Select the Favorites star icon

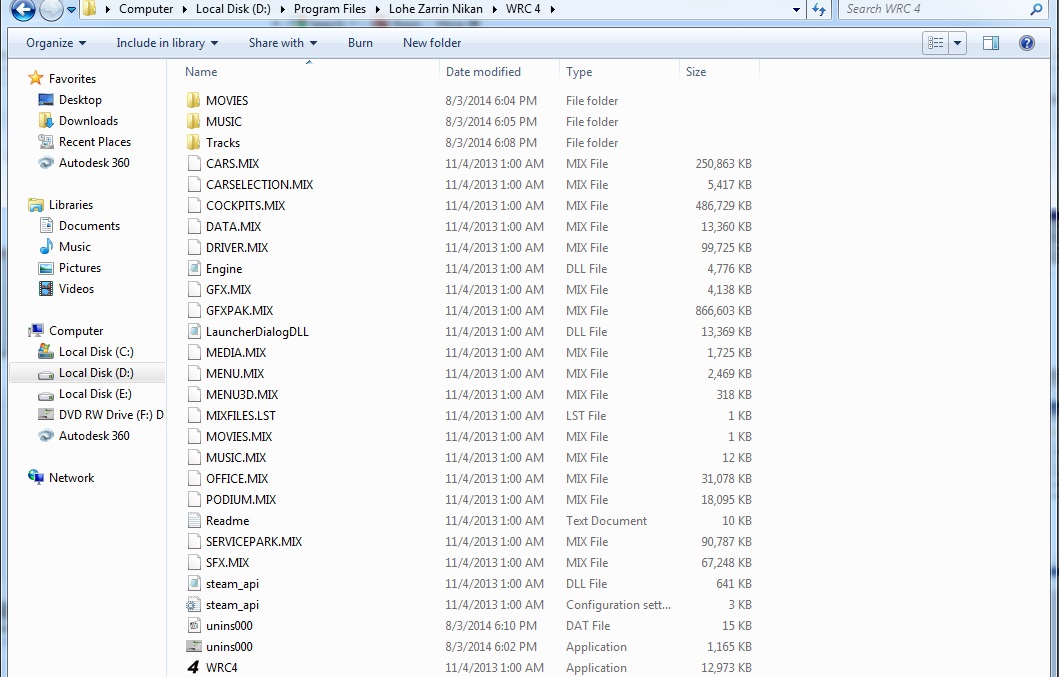tap(36, 78)
